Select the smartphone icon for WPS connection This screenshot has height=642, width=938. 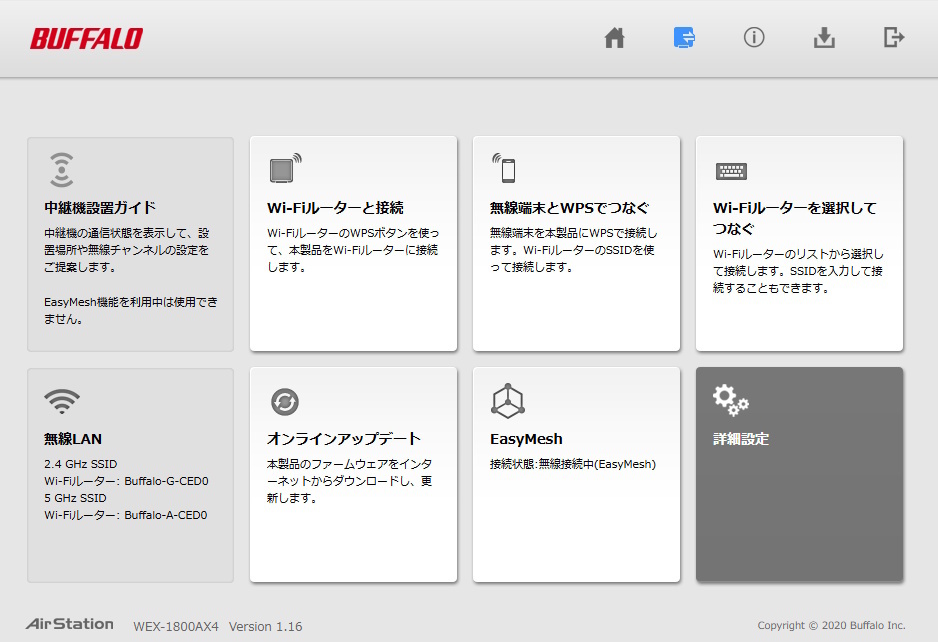pos(506,169)
